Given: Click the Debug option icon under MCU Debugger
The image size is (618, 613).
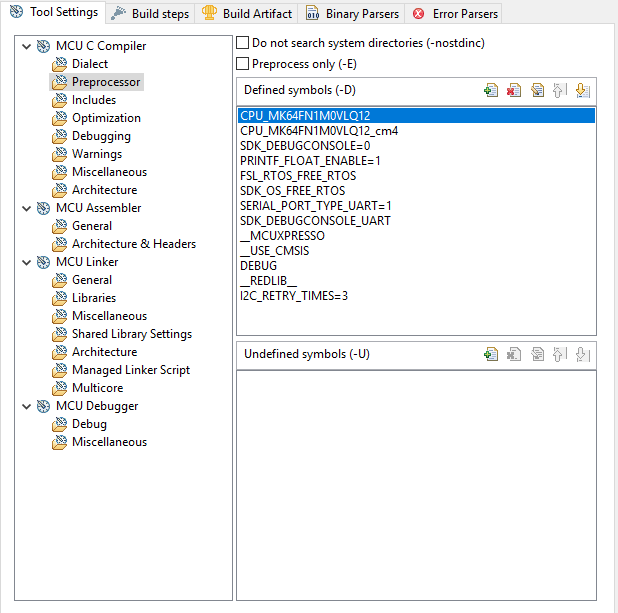Looking at the screenshot, I should [x=60, y=424].
